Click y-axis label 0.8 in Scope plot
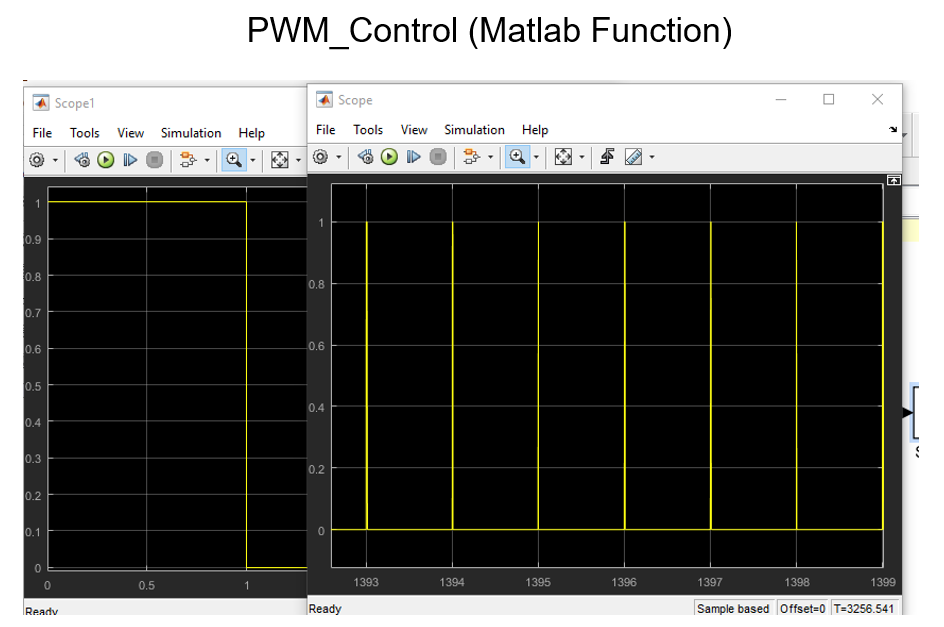The image size is (944, 627). (x=316, y=284)
